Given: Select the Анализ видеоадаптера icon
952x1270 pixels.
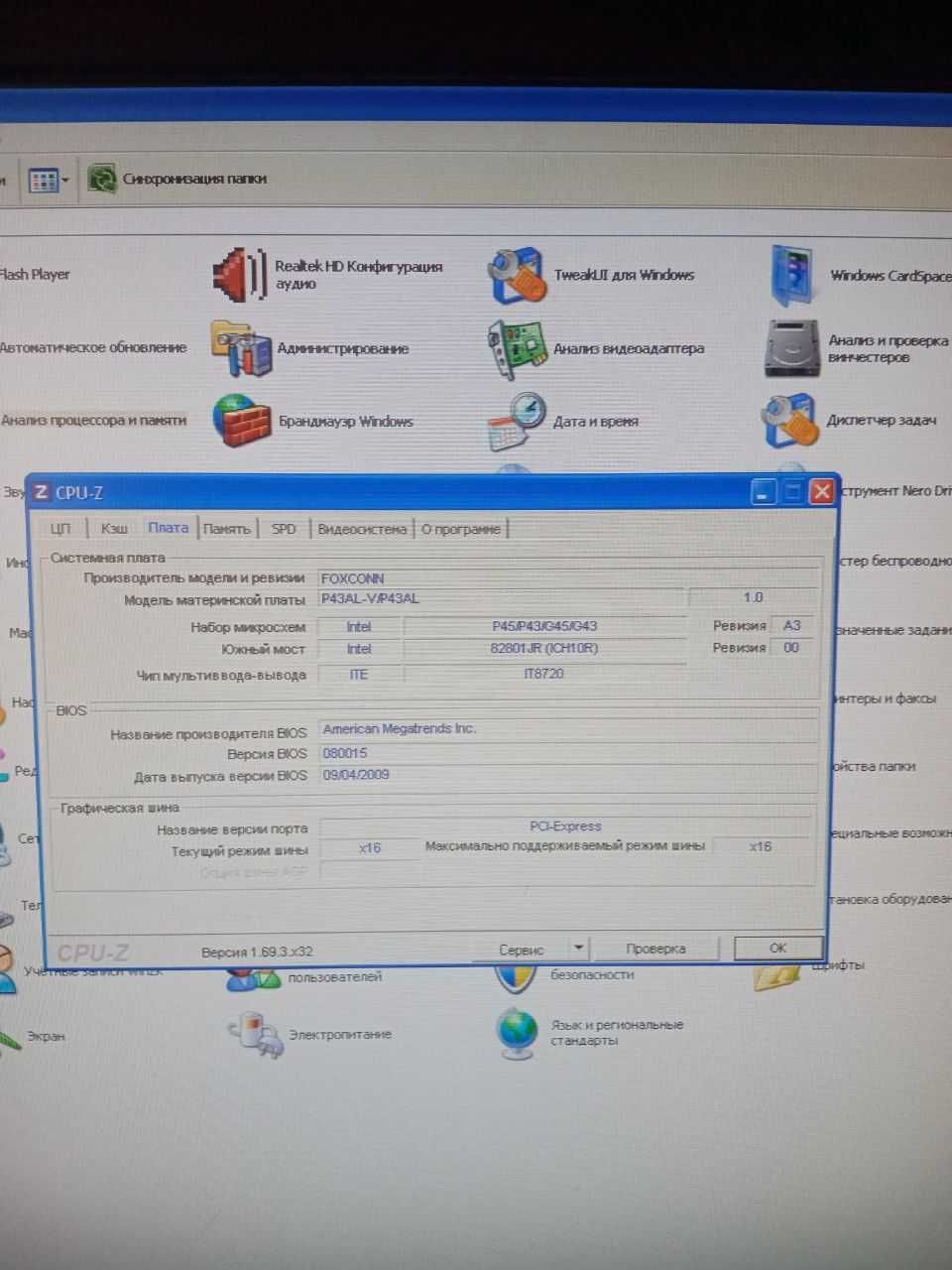Looking at the screenshot, I should point(517,348).
